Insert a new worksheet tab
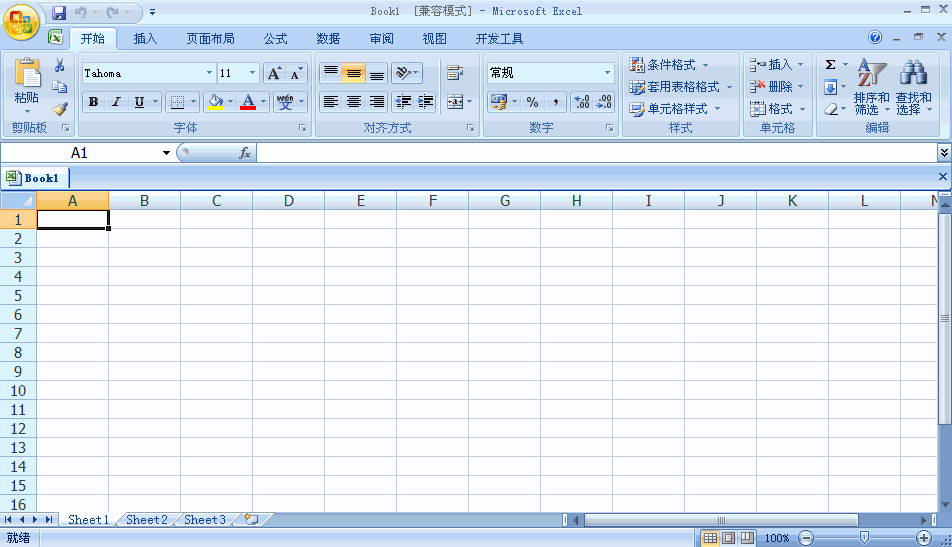 251,520
